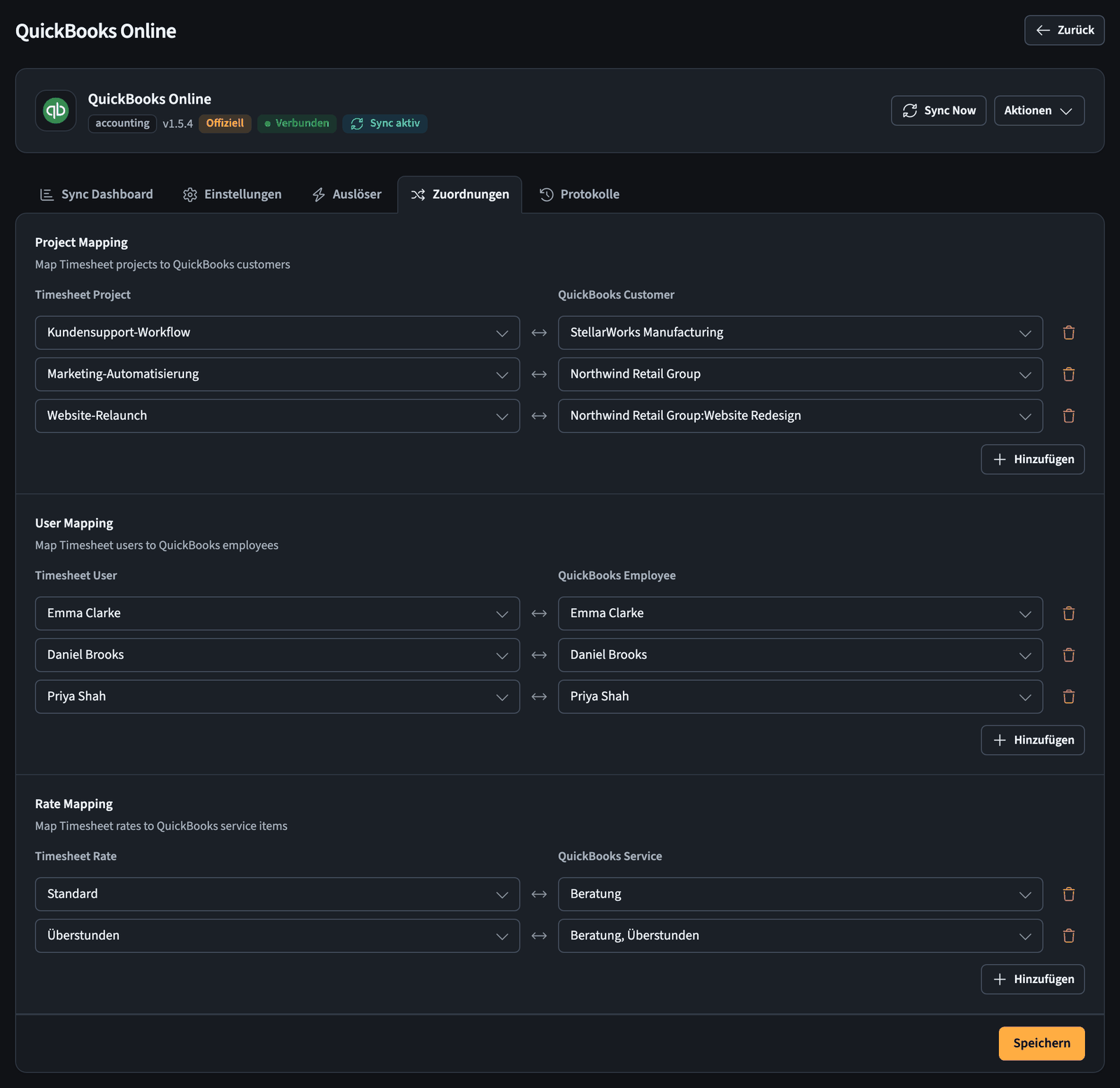
Task: Switch to the Sync Dashboard tab
Action: click(x=97, y=195)
